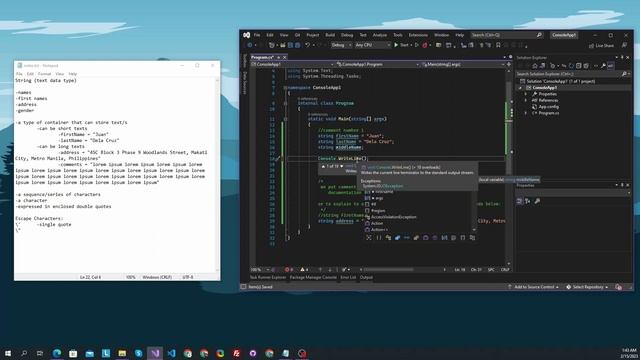Screen dimensions: 640x360
Task: Open the Main(string[] args) member dropdown
Action: (x=463, y=64)
